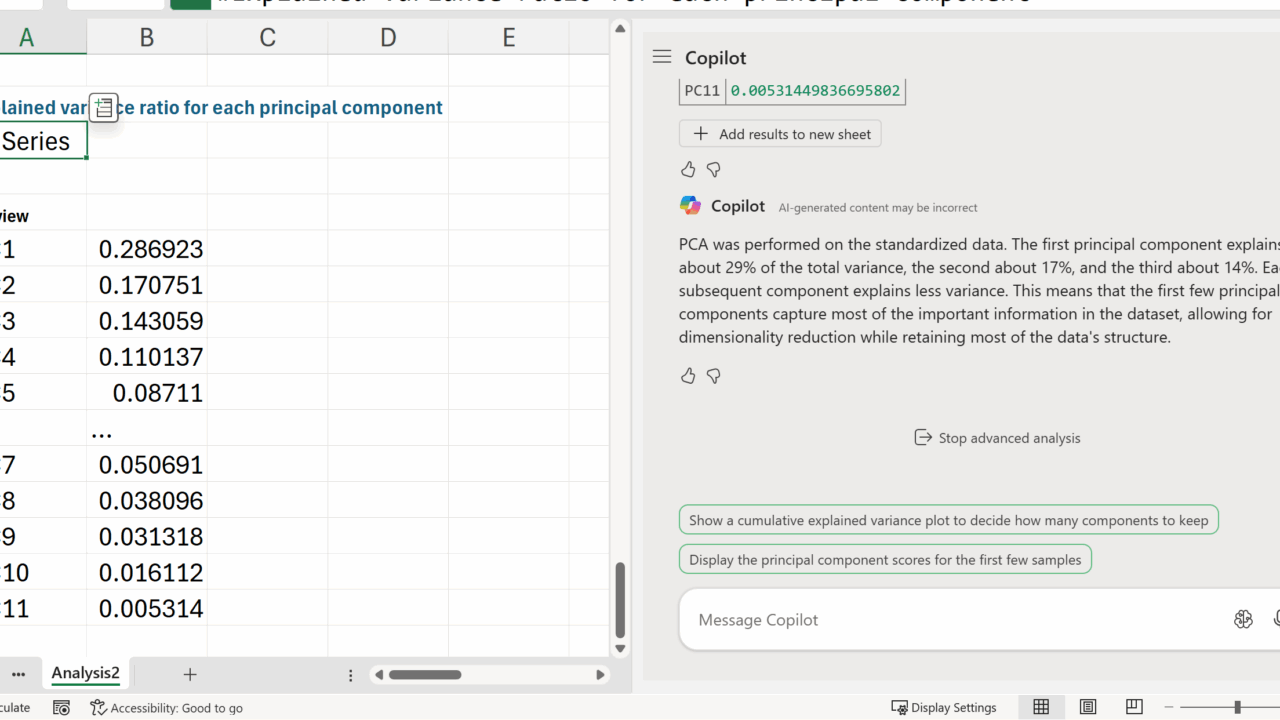Add results to new sheet
The height and width of the screenshot is (720, 1280).
click(780, 134)
